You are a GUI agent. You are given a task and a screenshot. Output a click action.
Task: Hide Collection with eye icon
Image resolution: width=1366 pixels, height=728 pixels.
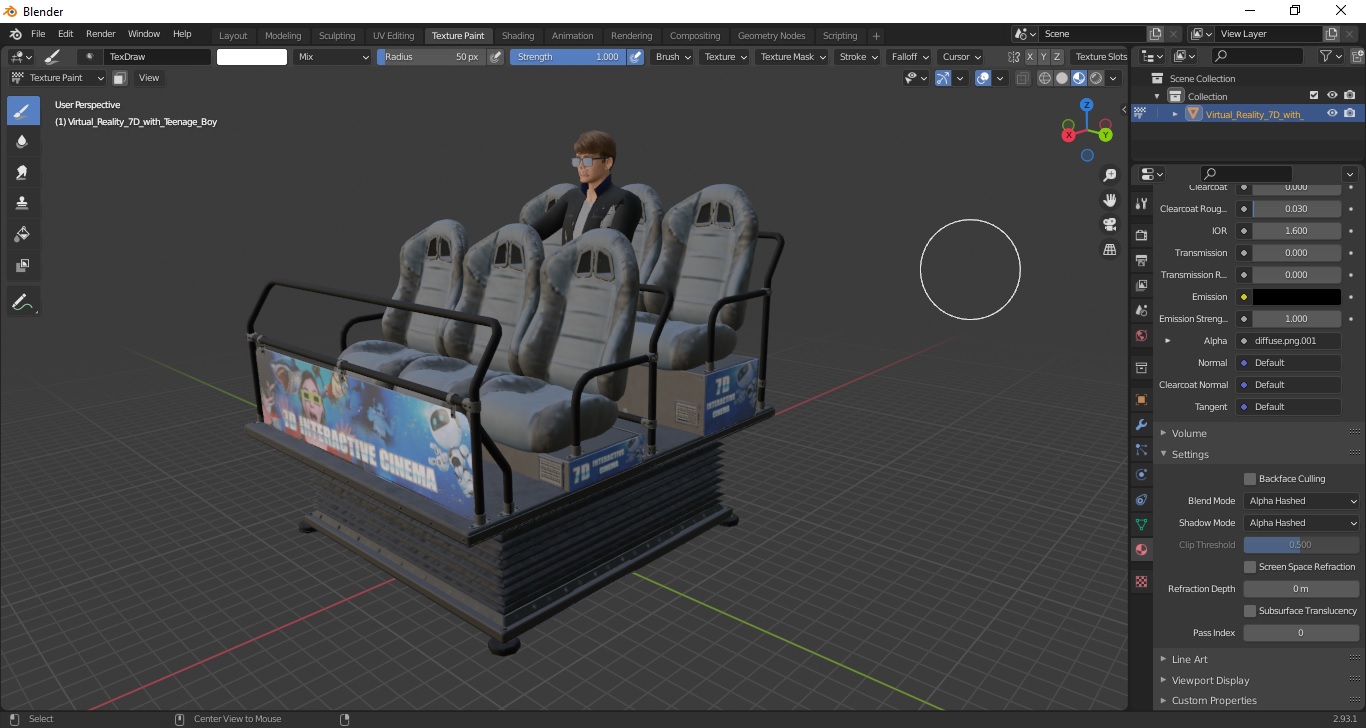(x=1332, y=96)
